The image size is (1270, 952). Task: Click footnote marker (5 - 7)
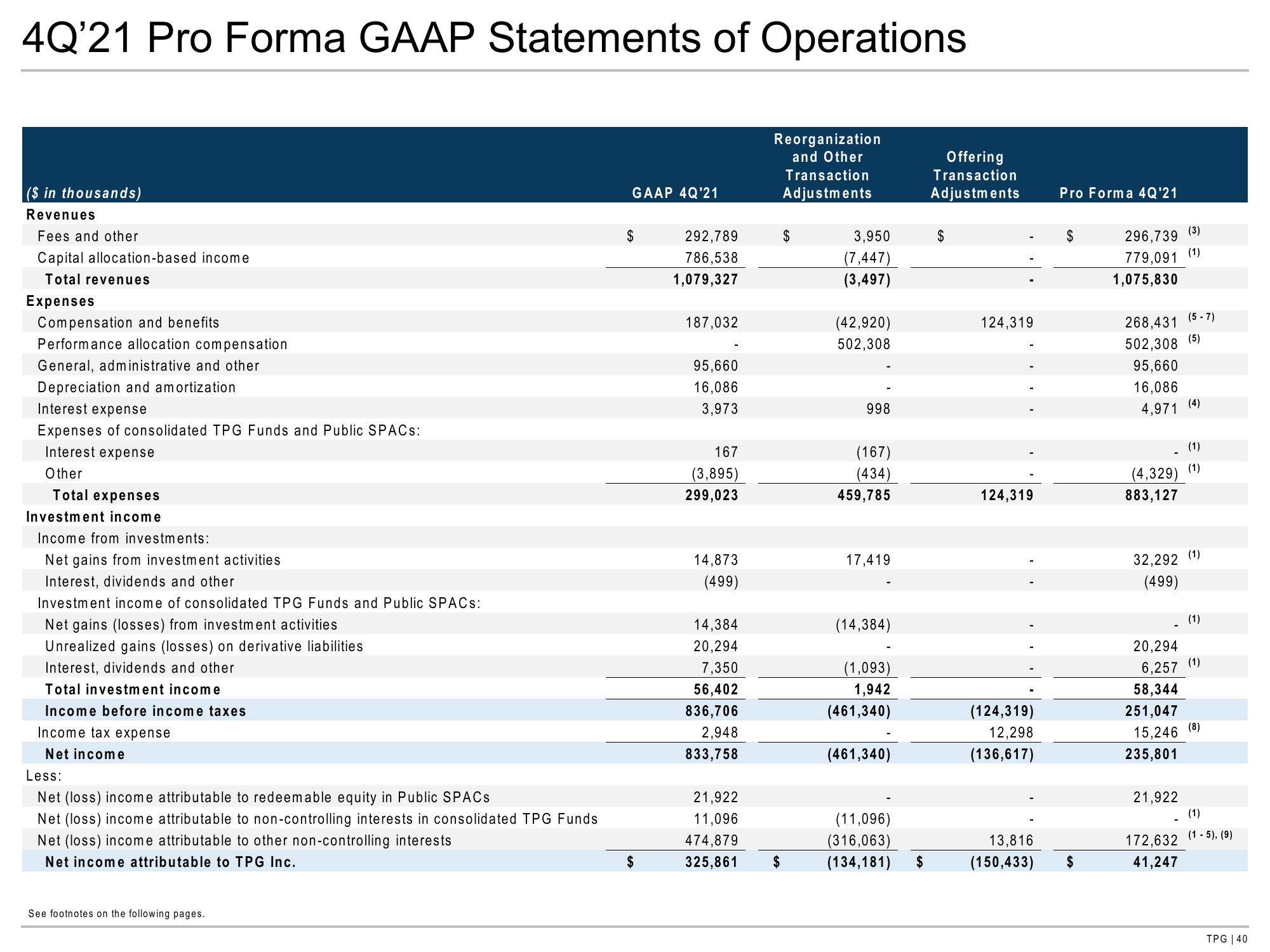pos(1201,317)
